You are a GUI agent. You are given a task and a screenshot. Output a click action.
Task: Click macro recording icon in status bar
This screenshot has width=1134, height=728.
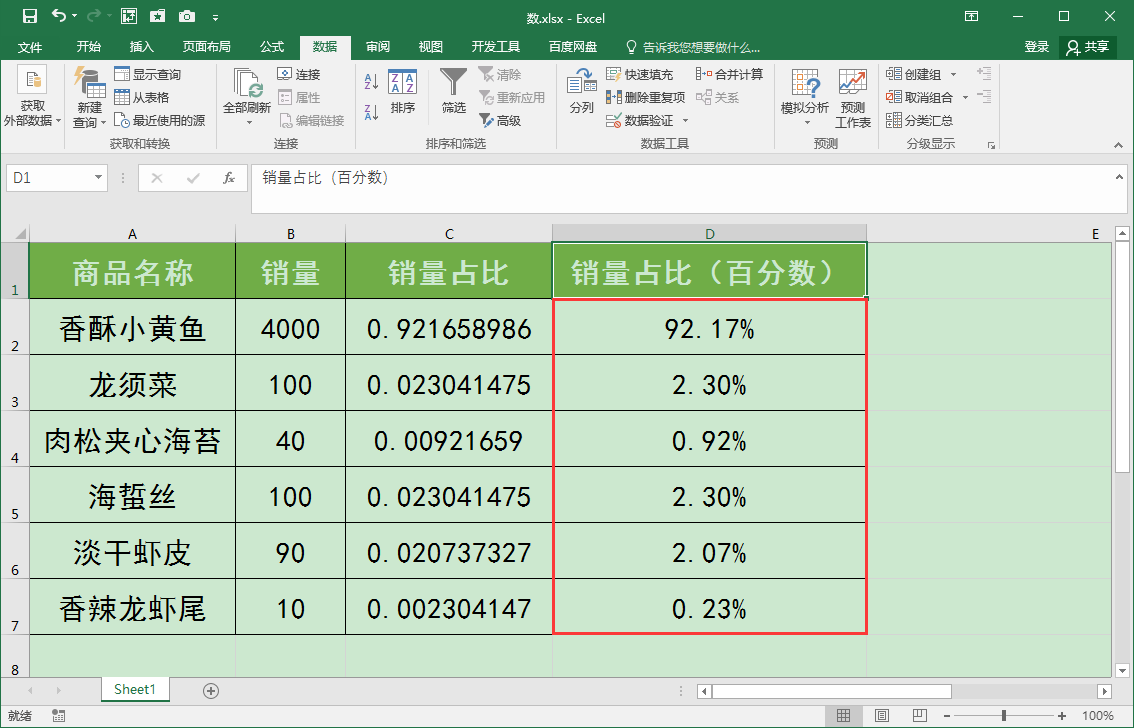(x=59, y=716)
